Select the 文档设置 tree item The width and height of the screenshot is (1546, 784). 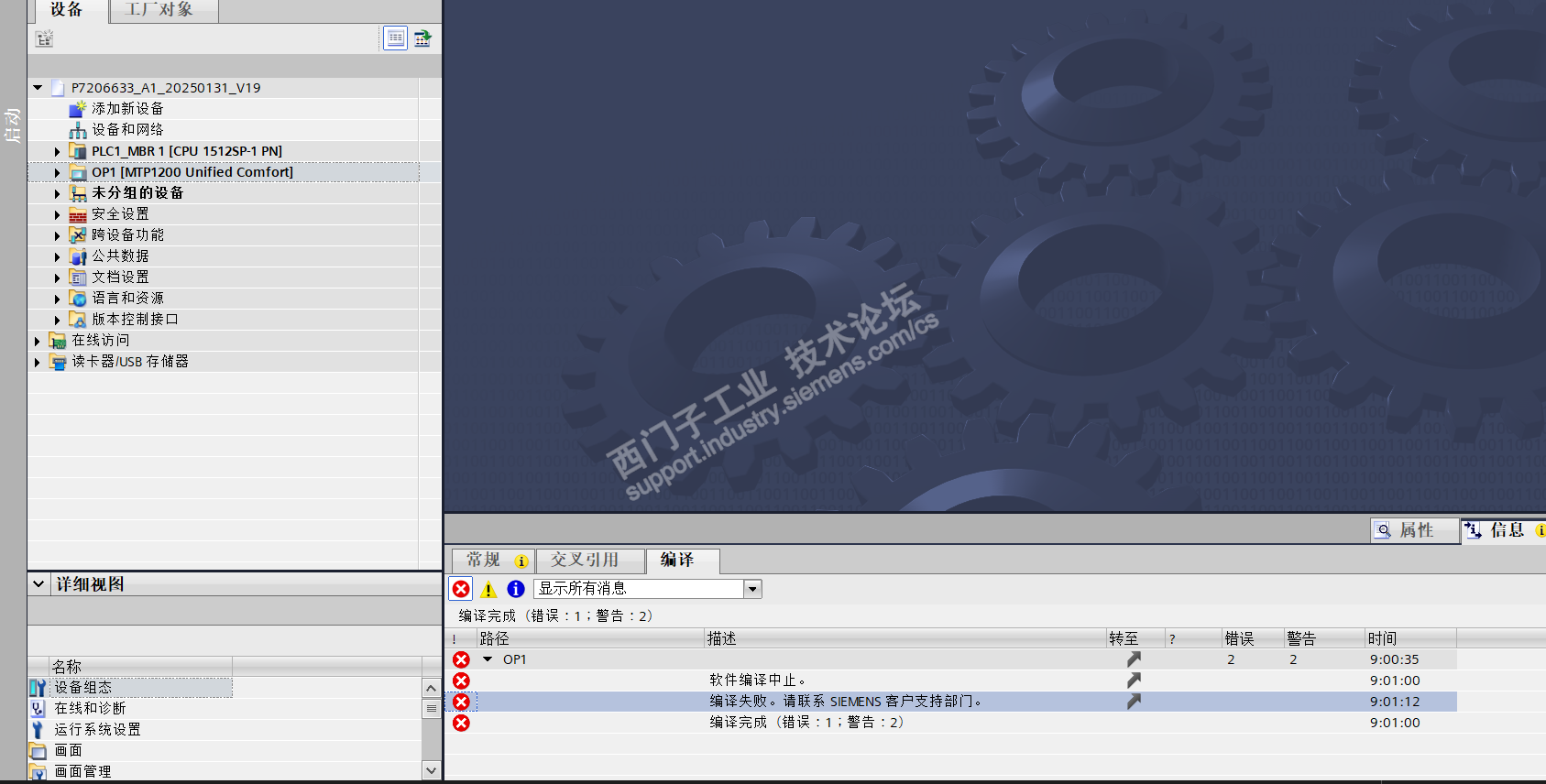coord(120,278)
